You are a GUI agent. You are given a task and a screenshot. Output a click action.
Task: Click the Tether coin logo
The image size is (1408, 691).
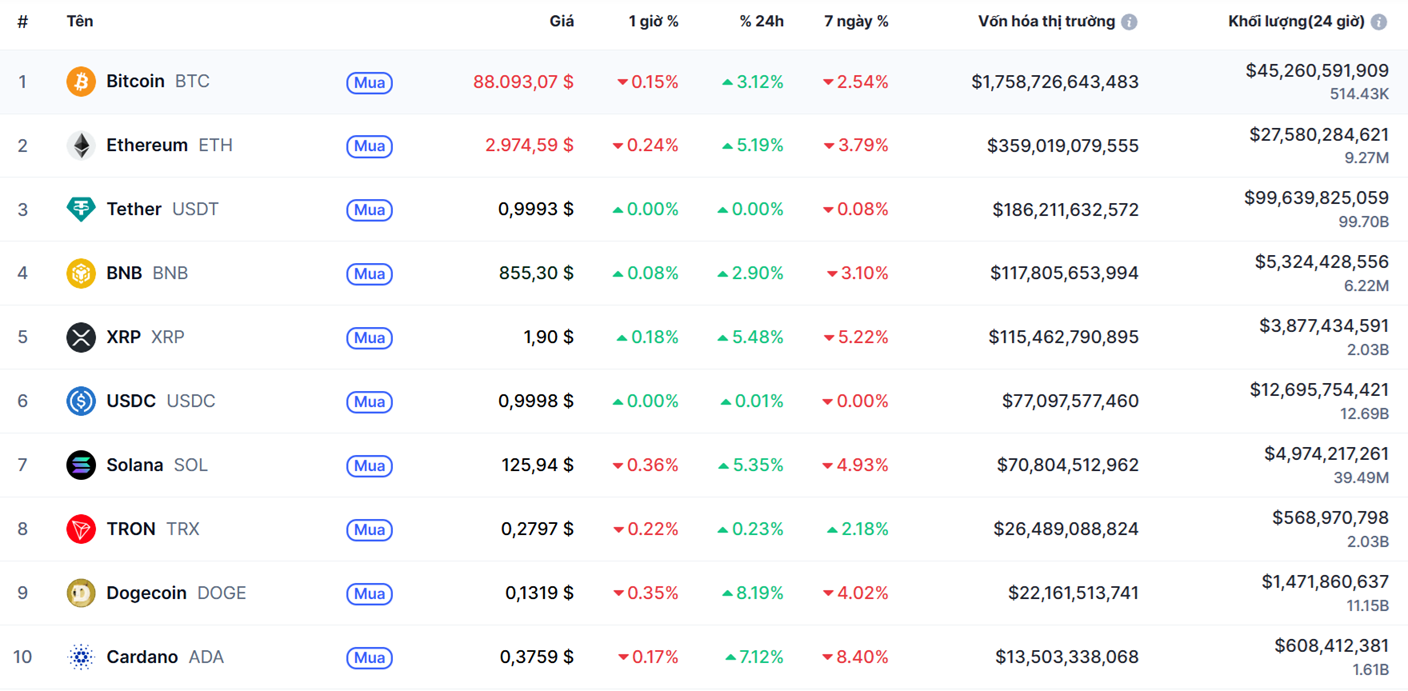point(81,209)
